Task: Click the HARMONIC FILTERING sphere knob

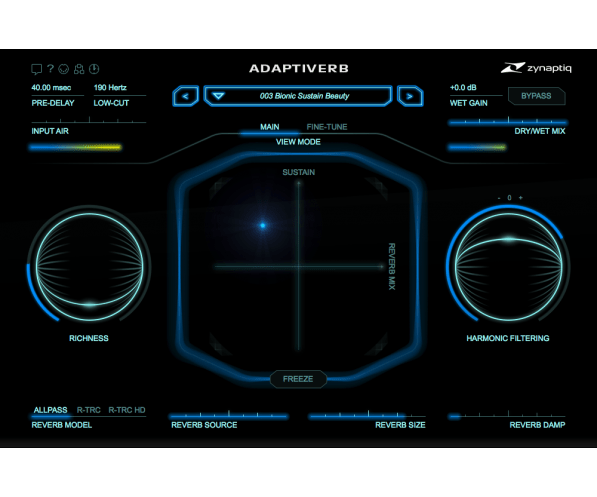Action: (x=508, y=266)
